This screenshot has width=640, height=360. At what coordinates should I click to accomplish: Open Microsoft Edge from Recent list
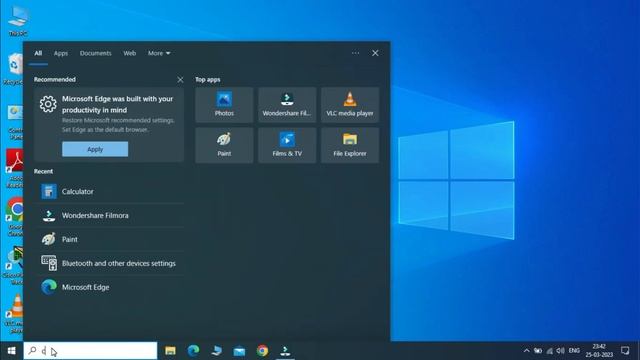109,287
